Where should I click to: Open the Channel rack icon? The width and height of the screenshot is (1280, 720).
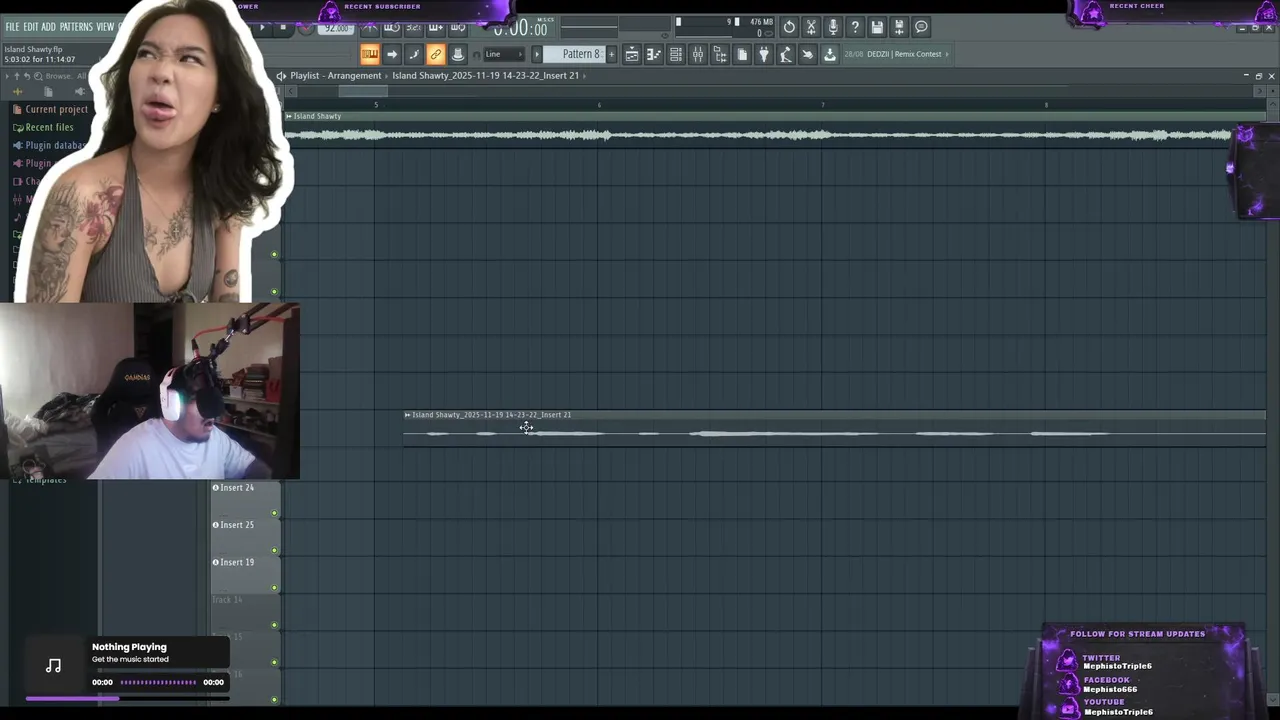[676, 54]
